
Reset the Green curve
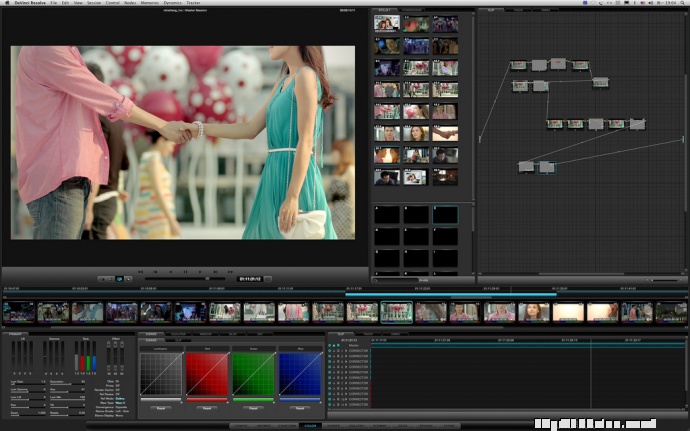point(253,408)
